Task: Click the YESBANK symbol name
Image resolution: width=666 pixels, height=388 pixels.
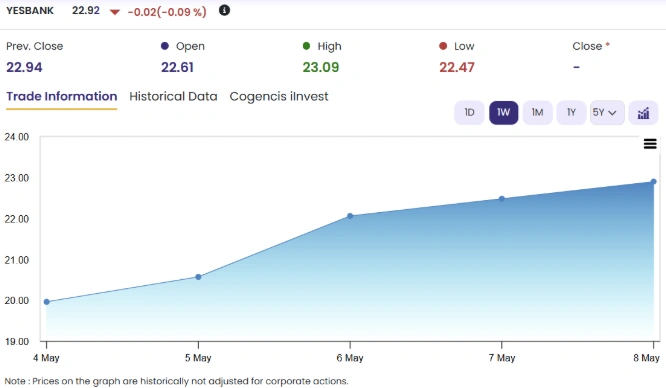Action: pos(30,11)
